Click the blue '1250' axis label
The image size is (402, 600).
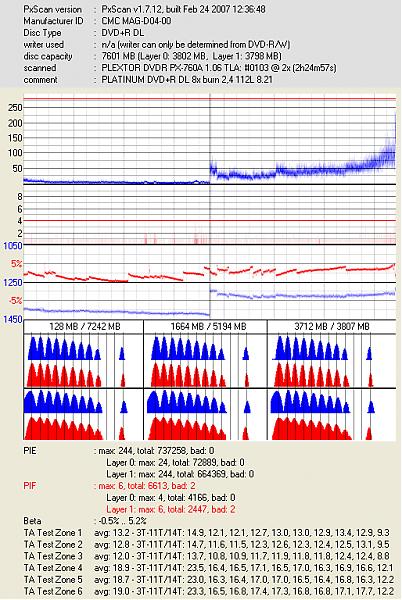point(13,283)
